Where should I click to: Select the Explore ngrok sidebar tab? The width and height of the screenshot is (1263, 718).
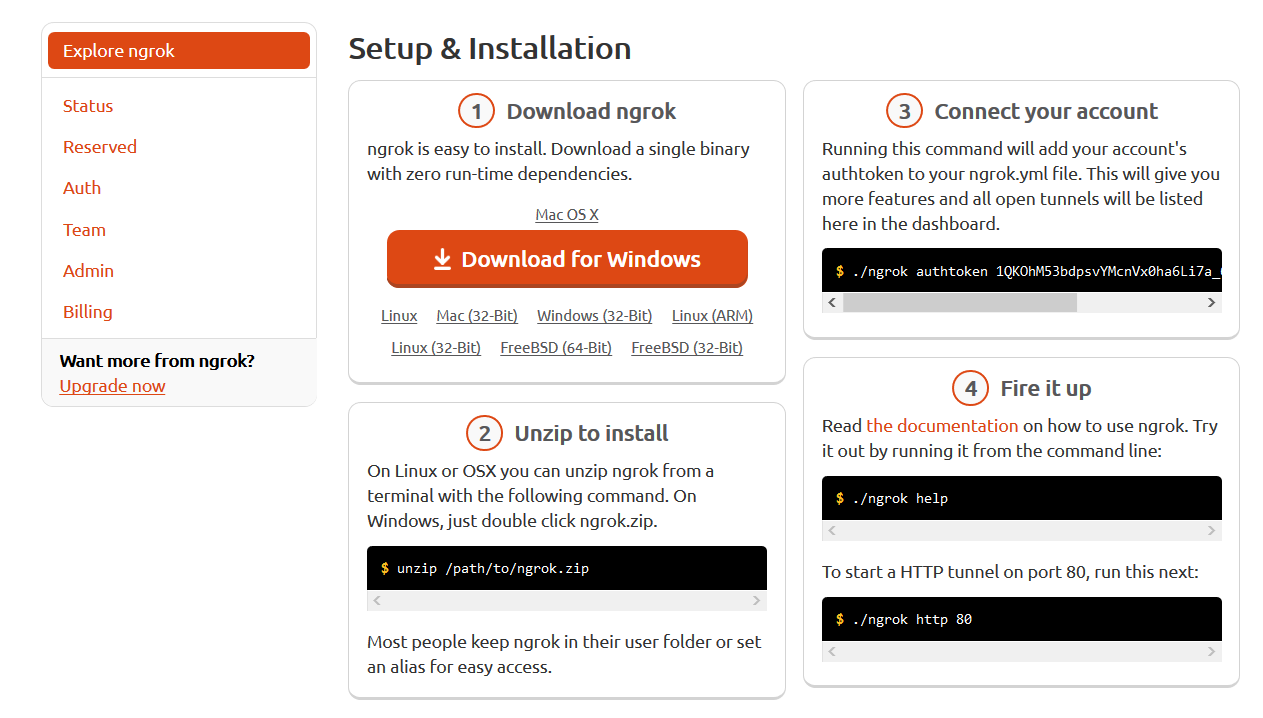pos(117,50)
